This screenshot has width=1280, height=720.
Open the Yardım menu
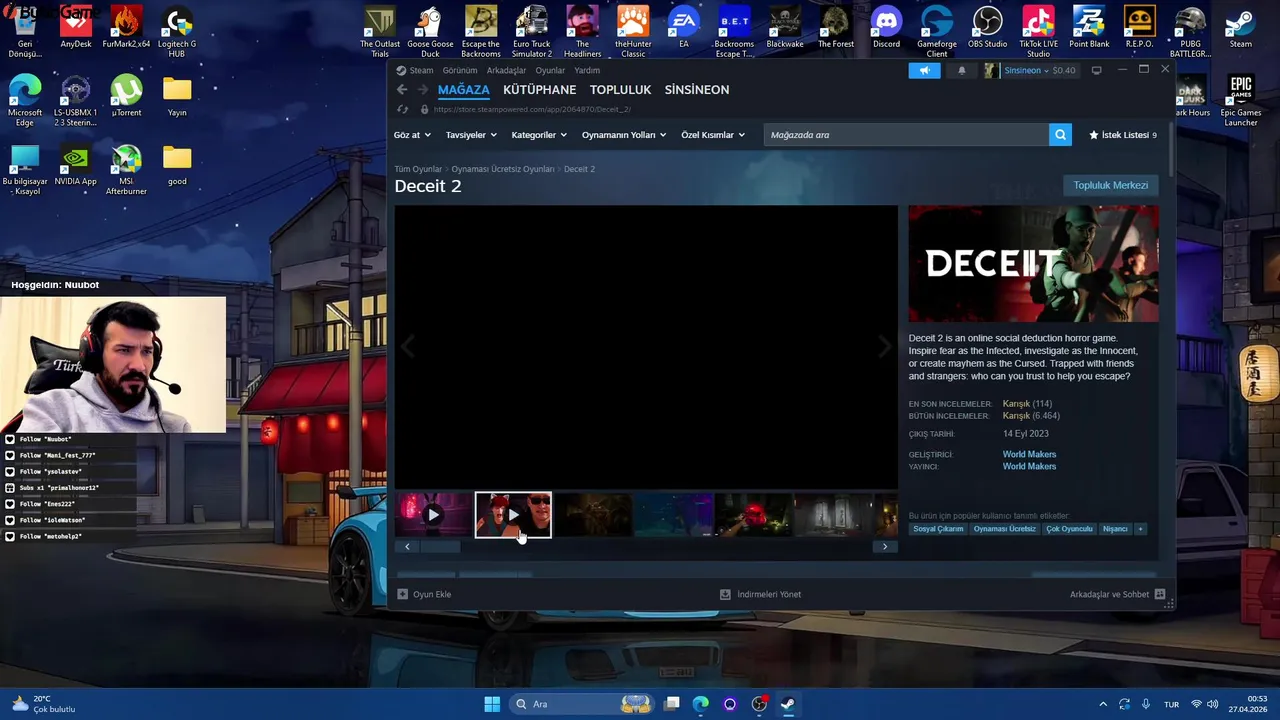587,70
